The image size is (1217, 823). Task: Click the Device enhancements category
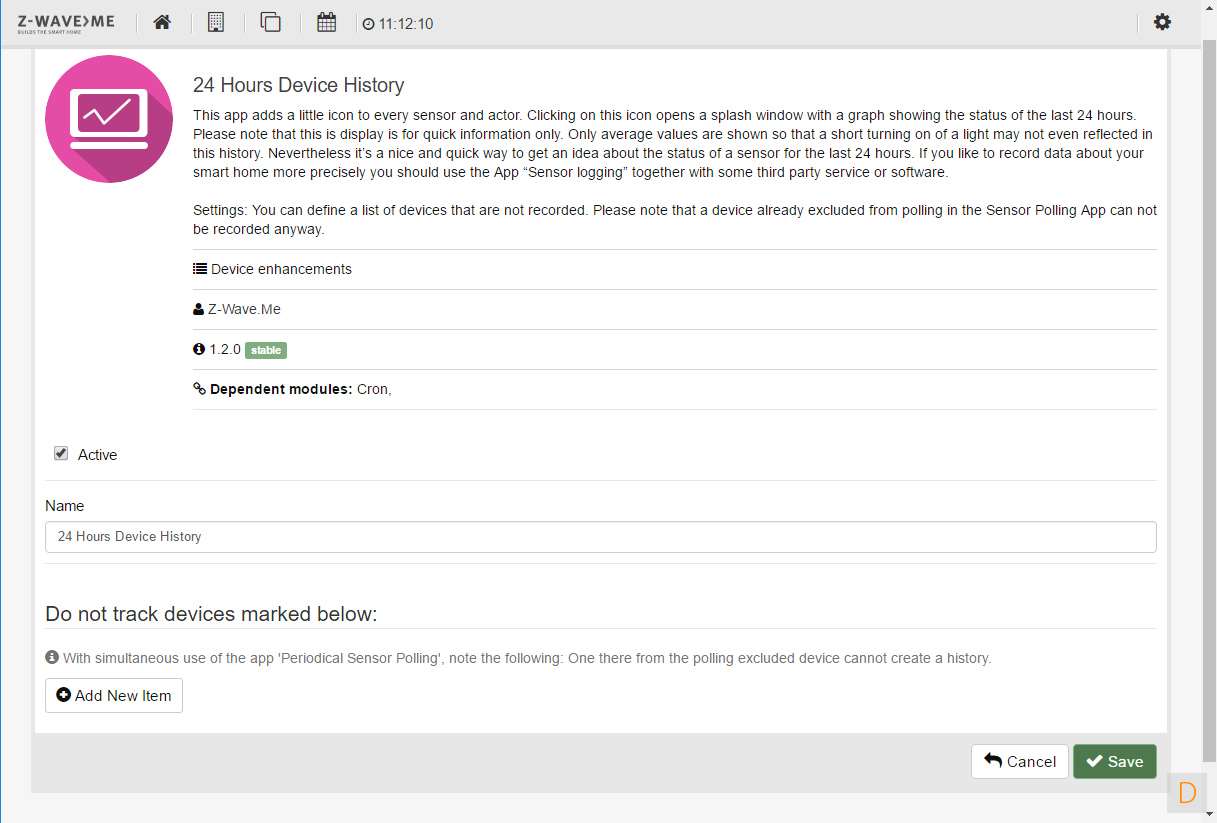click(x=280, y=269)
